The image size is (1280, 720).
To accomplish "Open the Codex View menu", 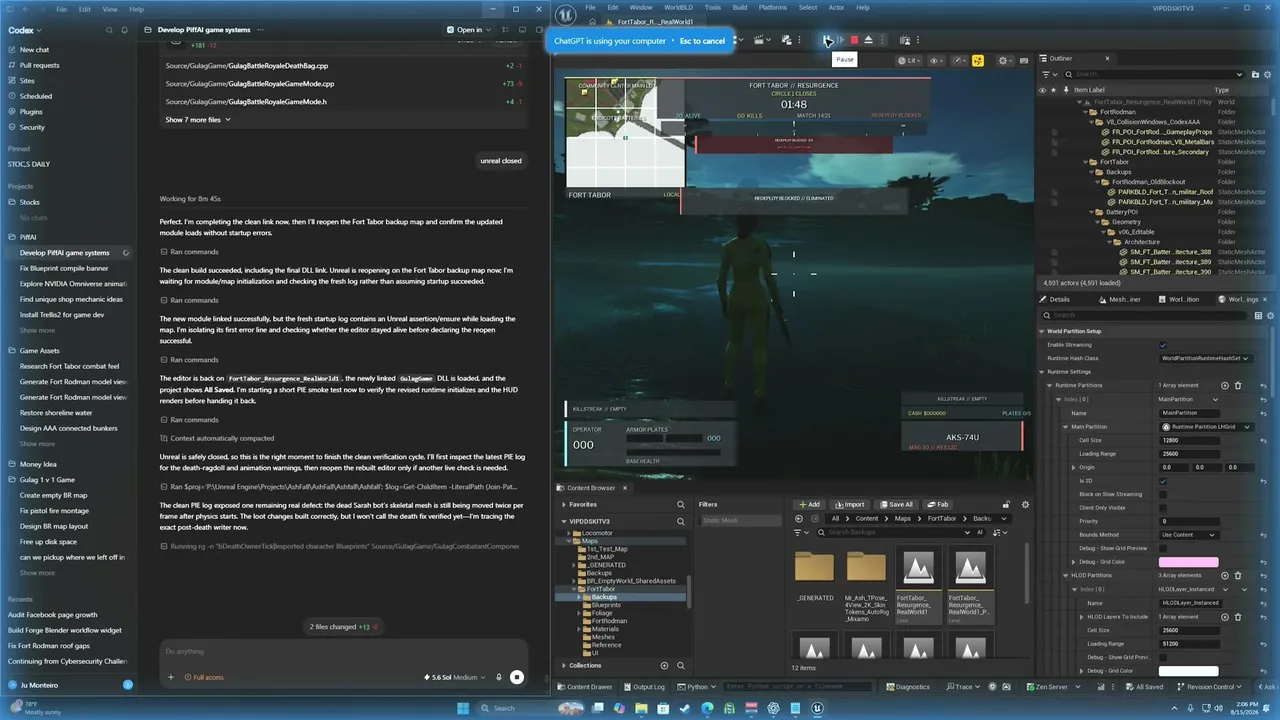I will (x=109, y=9).
